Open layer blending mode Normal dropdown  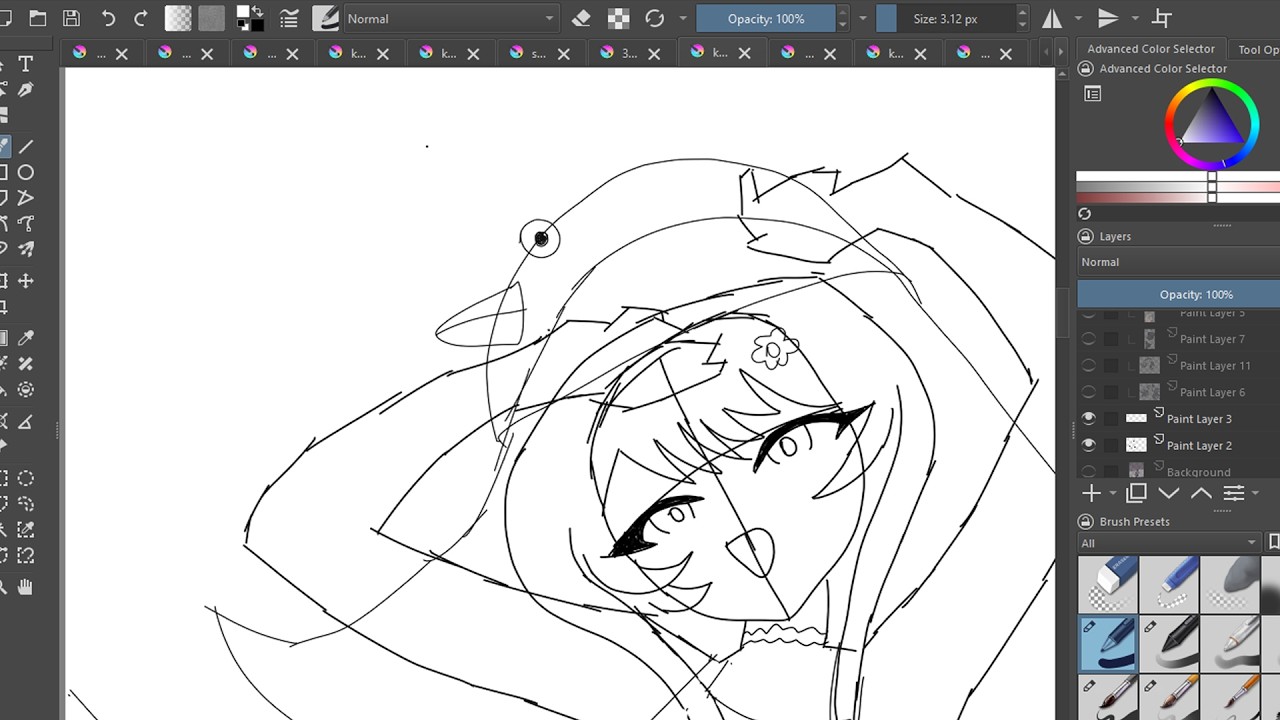click(1178, 262)
